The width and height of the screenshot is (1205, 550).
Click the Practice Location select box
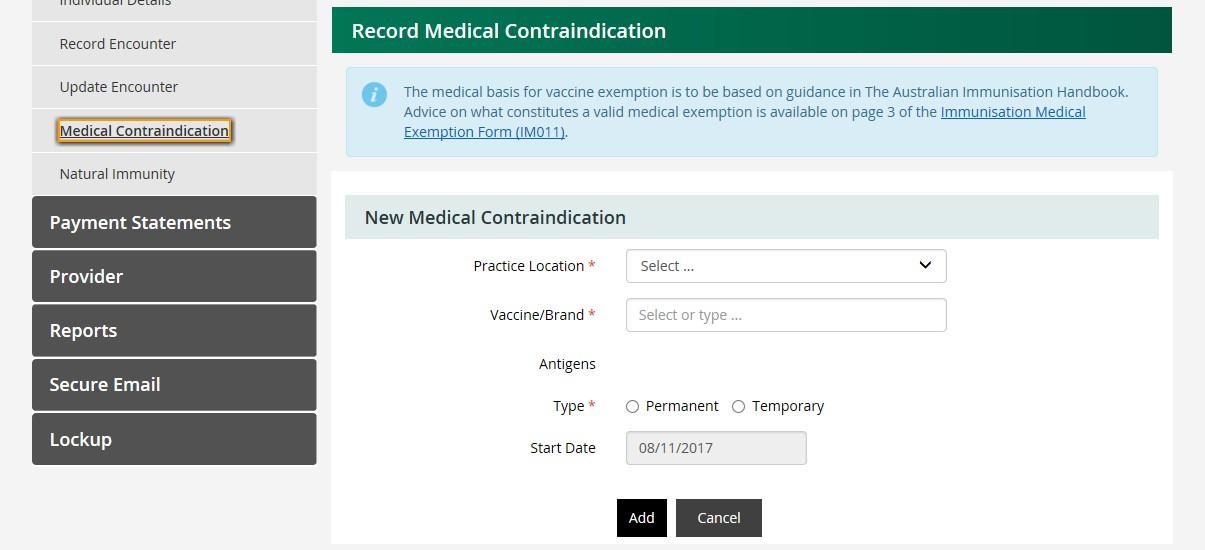point(786,266)
